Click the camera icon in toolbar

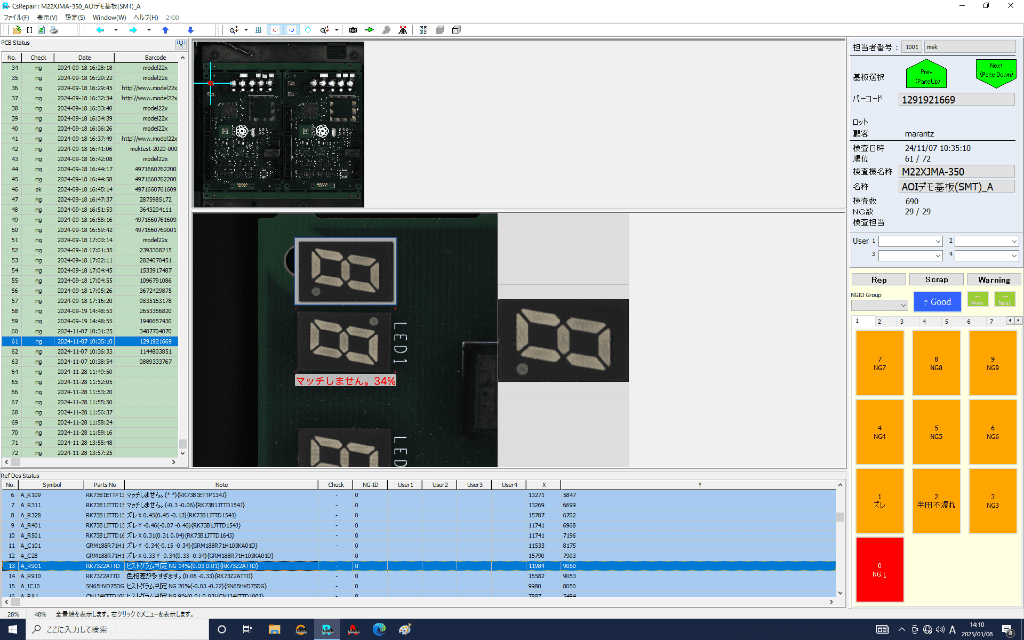pos(352,30)
